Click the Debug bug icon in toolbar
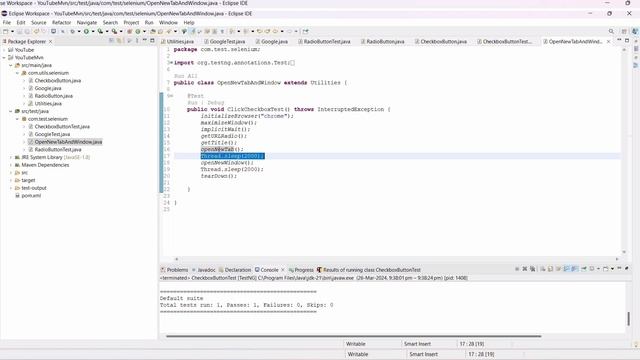Image resolution: width=640 pixels, height=360 pixels. click(72, 31)
